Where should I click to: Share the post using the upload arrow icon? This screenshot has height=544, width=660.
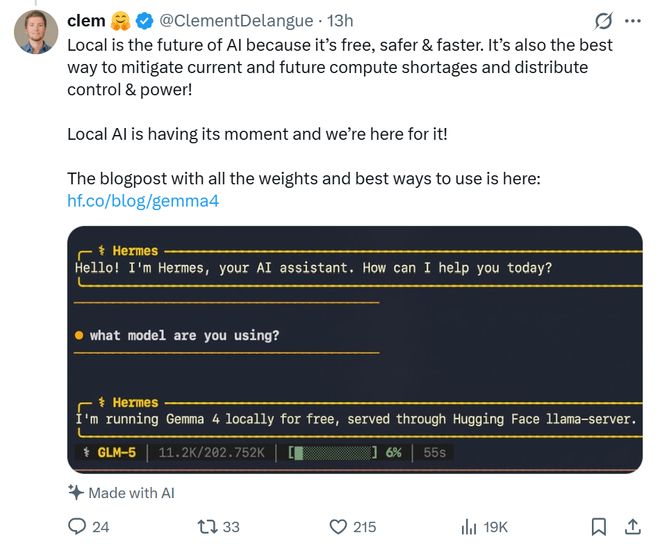(632, 526)
